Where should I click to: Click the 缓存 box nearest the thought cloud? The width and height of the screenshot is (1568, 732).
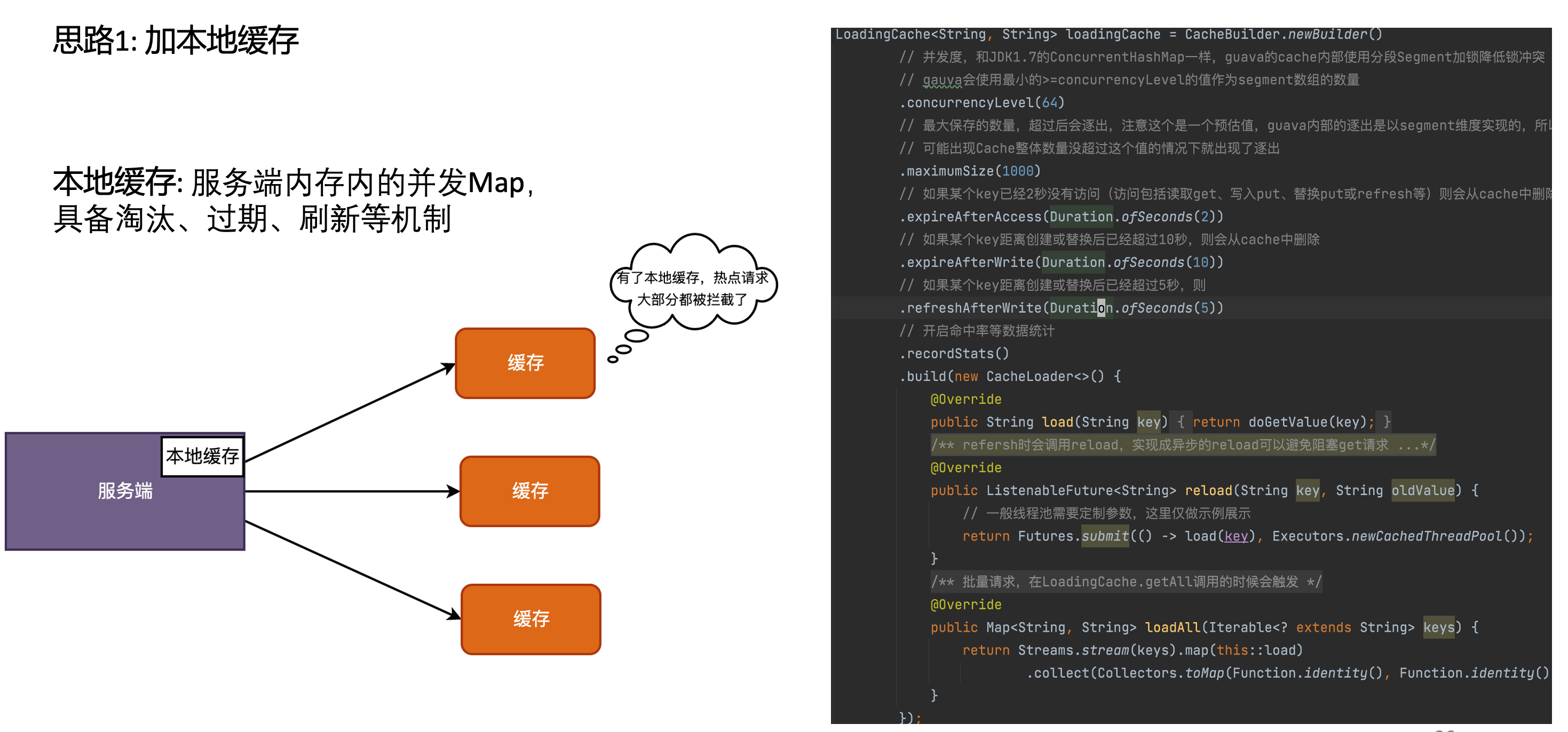pos(525,363)
